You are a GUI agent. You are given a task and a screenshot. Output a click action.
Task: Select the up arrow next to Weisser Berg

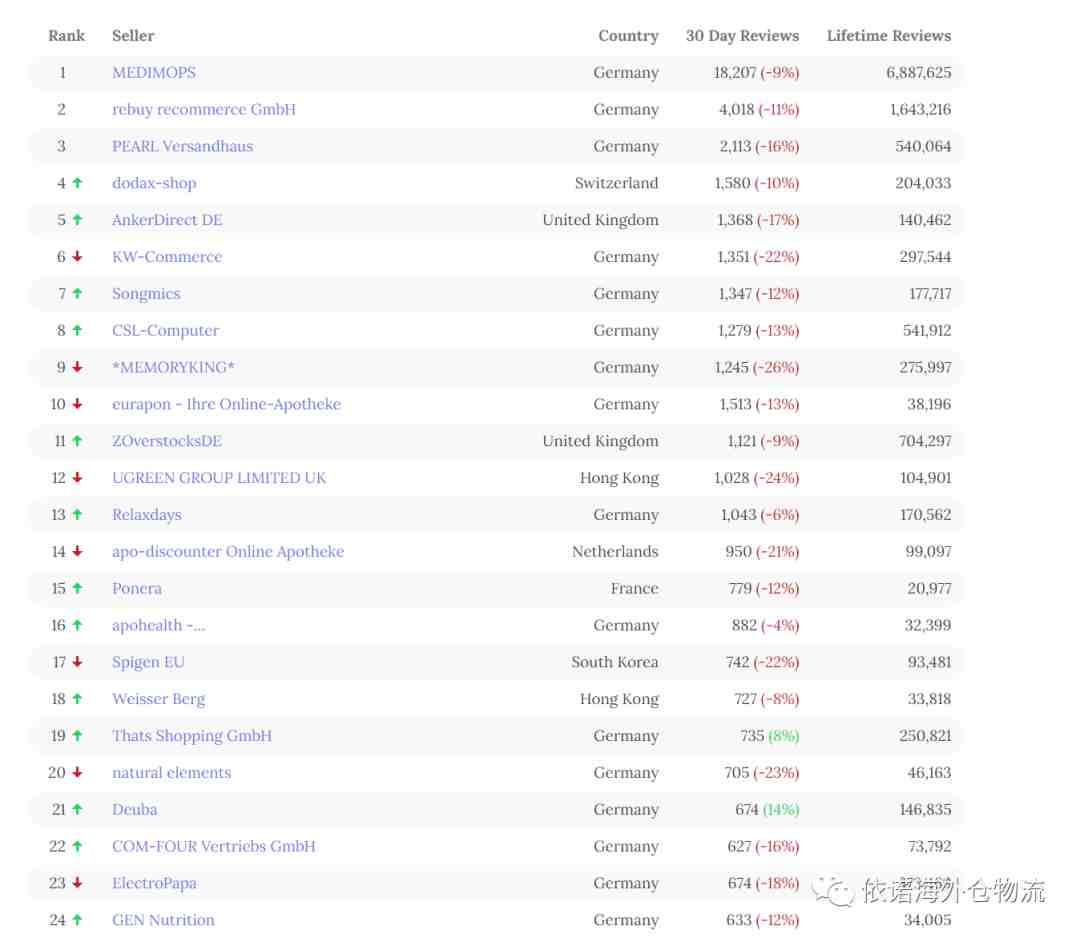77,699
